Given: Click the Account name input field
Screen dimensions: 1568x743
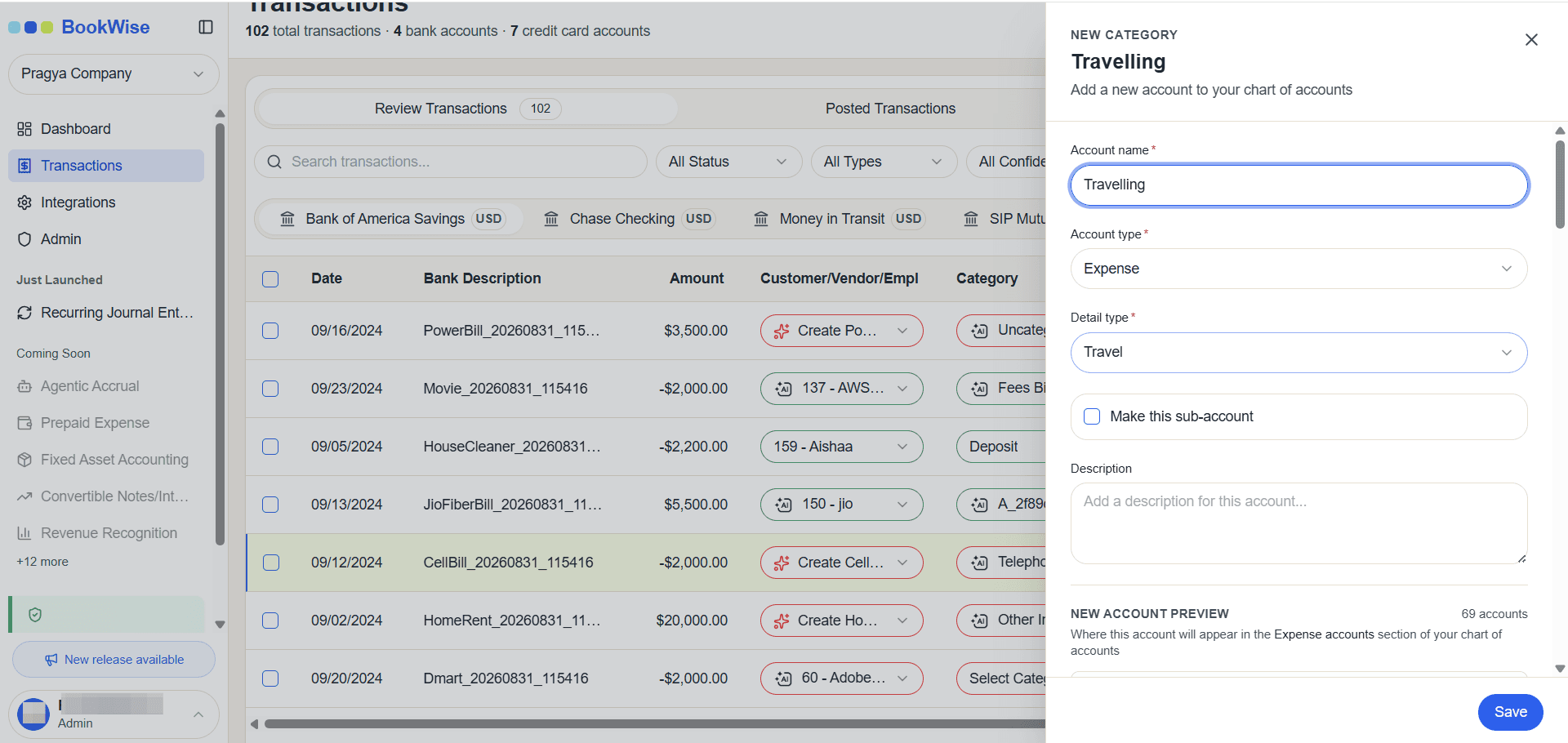Looking at the screenshot, I should pyautogui.click(x=1298, y=185).
